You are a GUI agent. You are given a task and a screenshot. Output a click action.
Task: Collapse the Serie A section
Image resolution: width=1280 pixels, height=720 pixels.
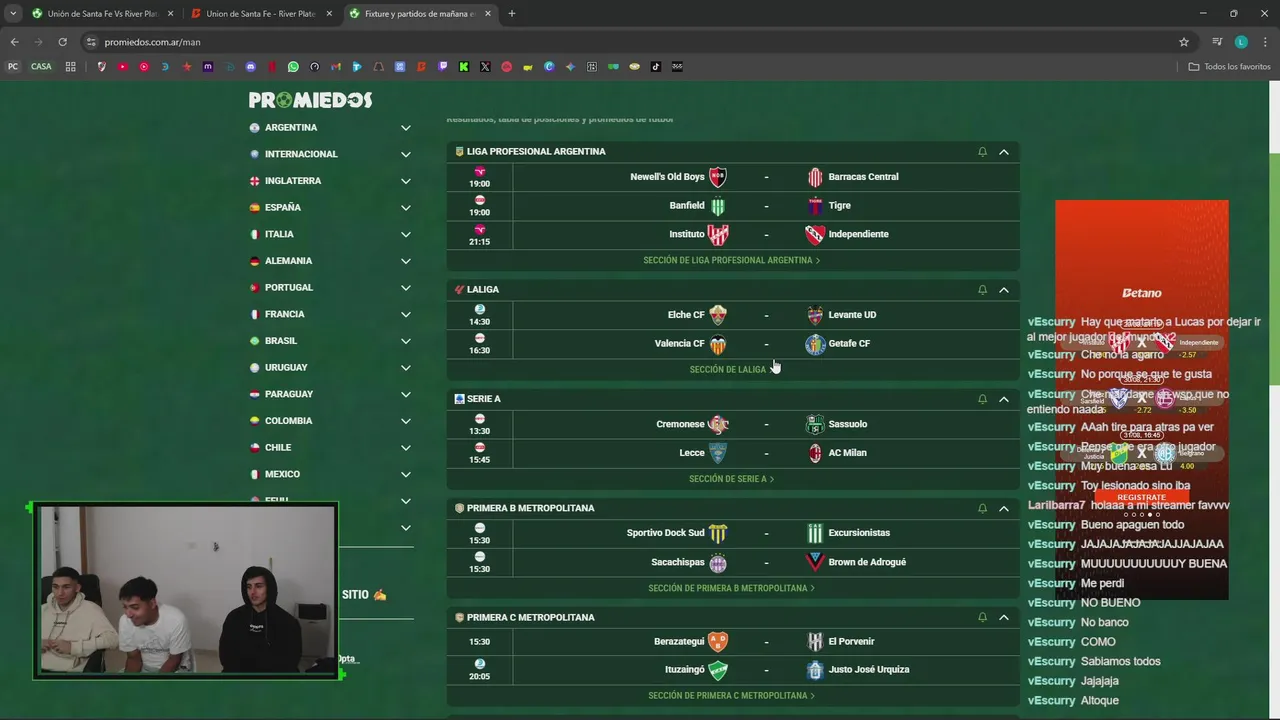point(1004,399)
